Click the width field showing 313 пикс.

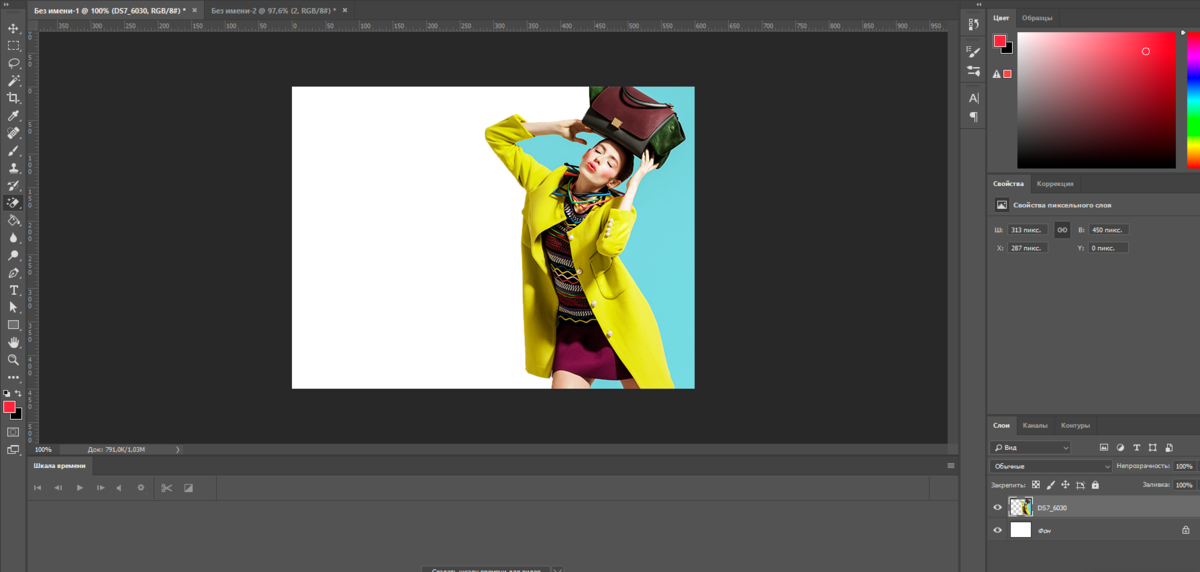tap(1027, 230)
